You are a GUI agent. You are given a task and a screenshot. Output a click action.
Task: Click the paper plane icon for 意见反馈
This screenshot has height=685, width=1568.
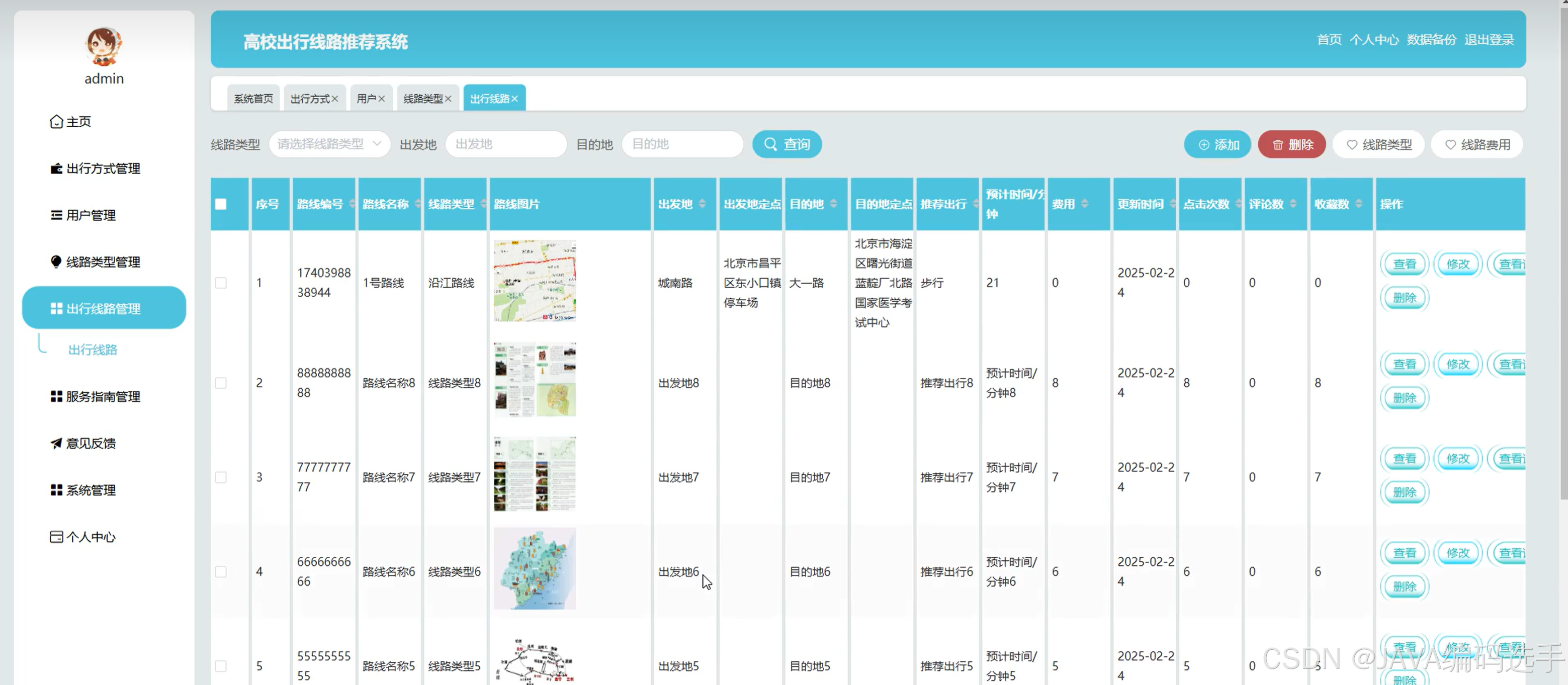(56, 443)
